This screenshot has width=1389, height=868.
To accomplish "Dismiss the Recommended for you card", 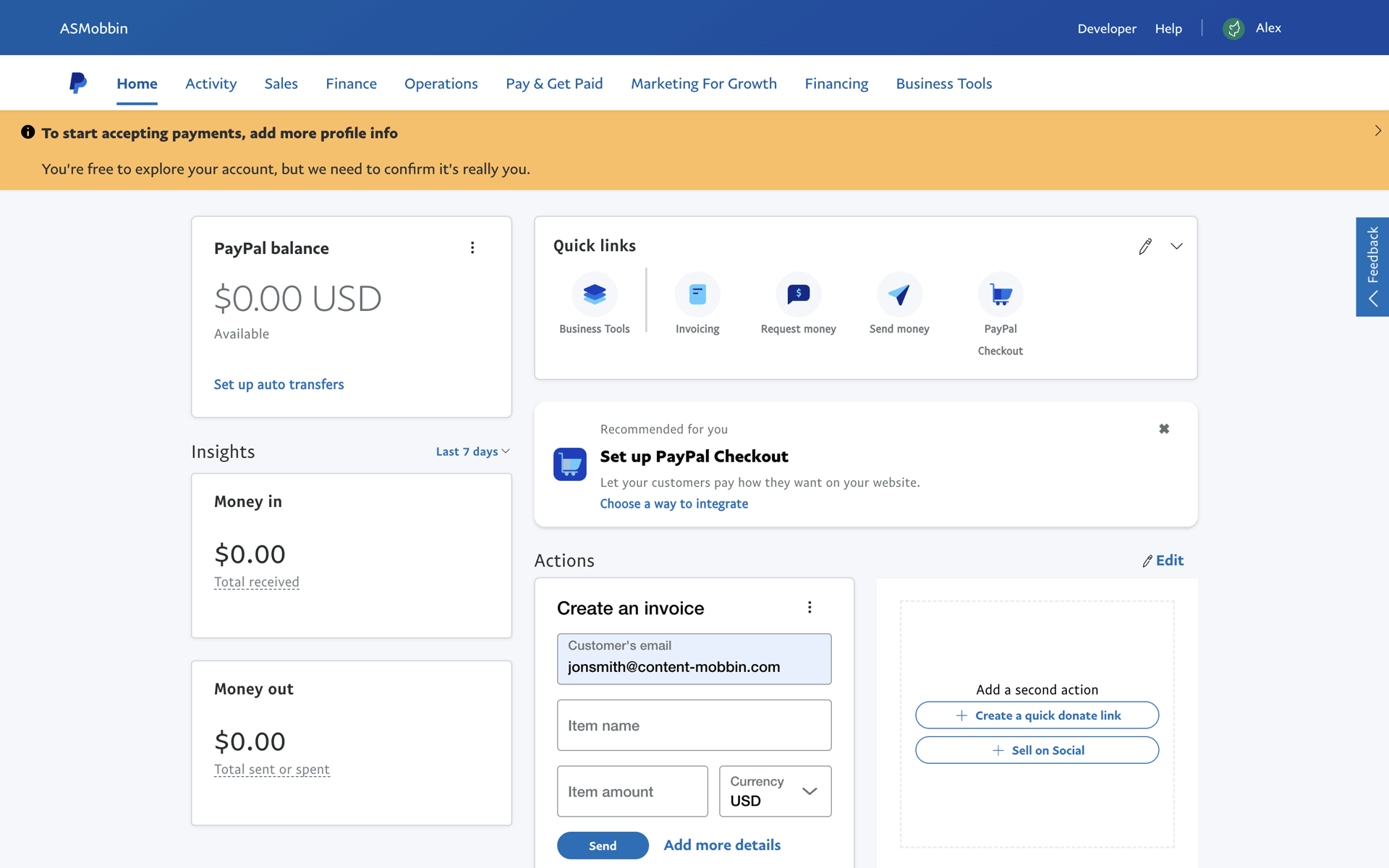I will pos(1164,429).
